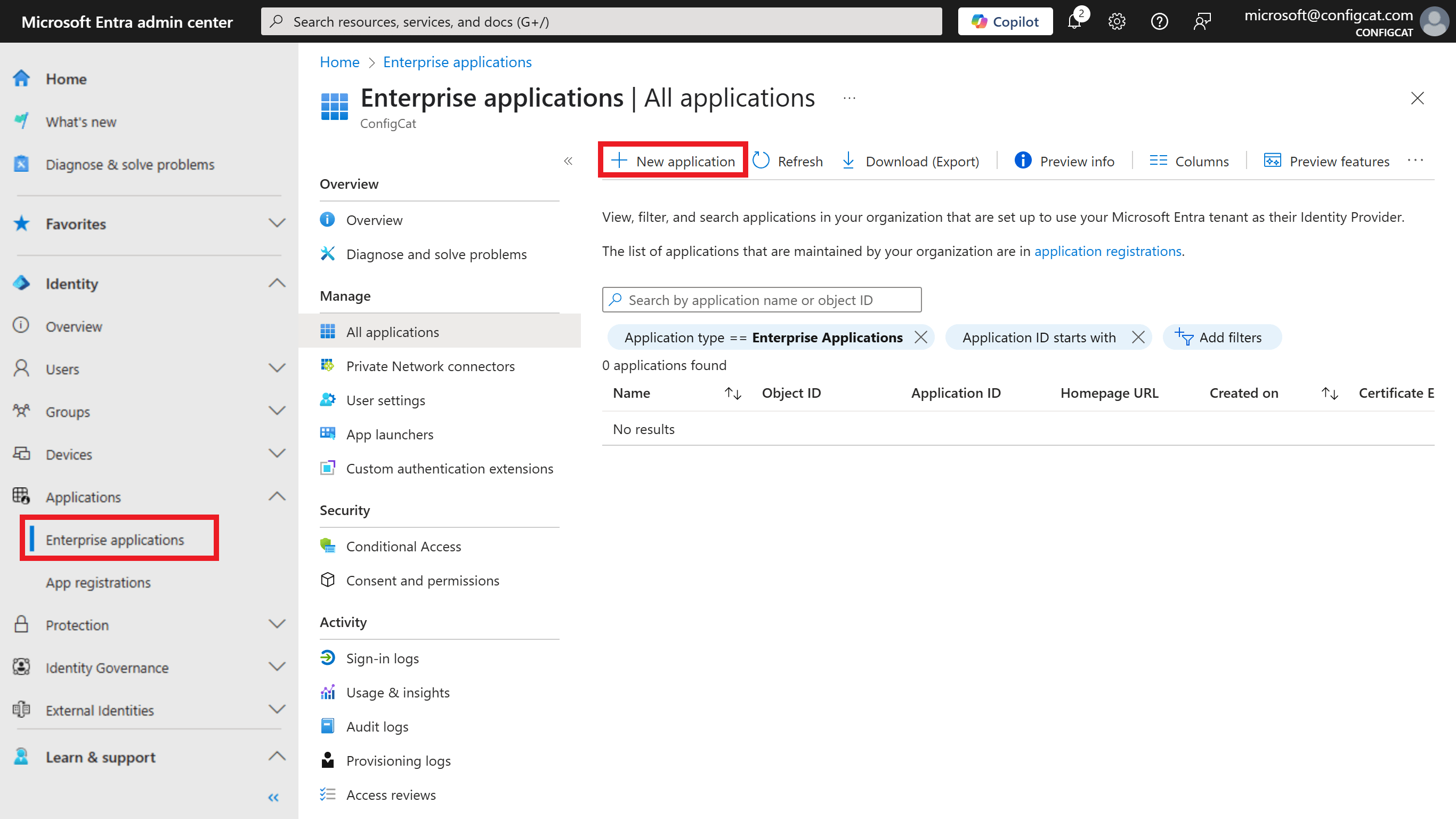
Task: Open the help icon
Action: click(x=1159, y=21)
